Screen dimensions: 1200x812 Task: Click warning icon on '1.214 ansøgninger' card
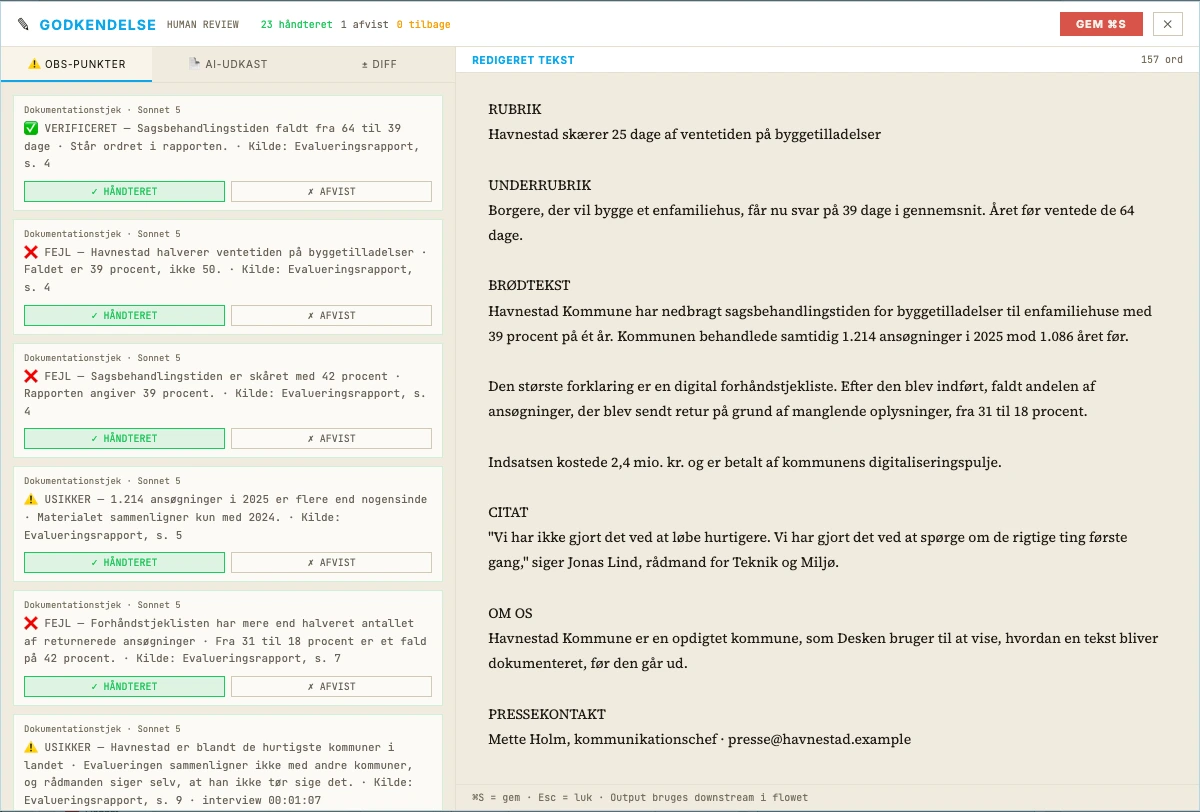click(x=31, y=499)
